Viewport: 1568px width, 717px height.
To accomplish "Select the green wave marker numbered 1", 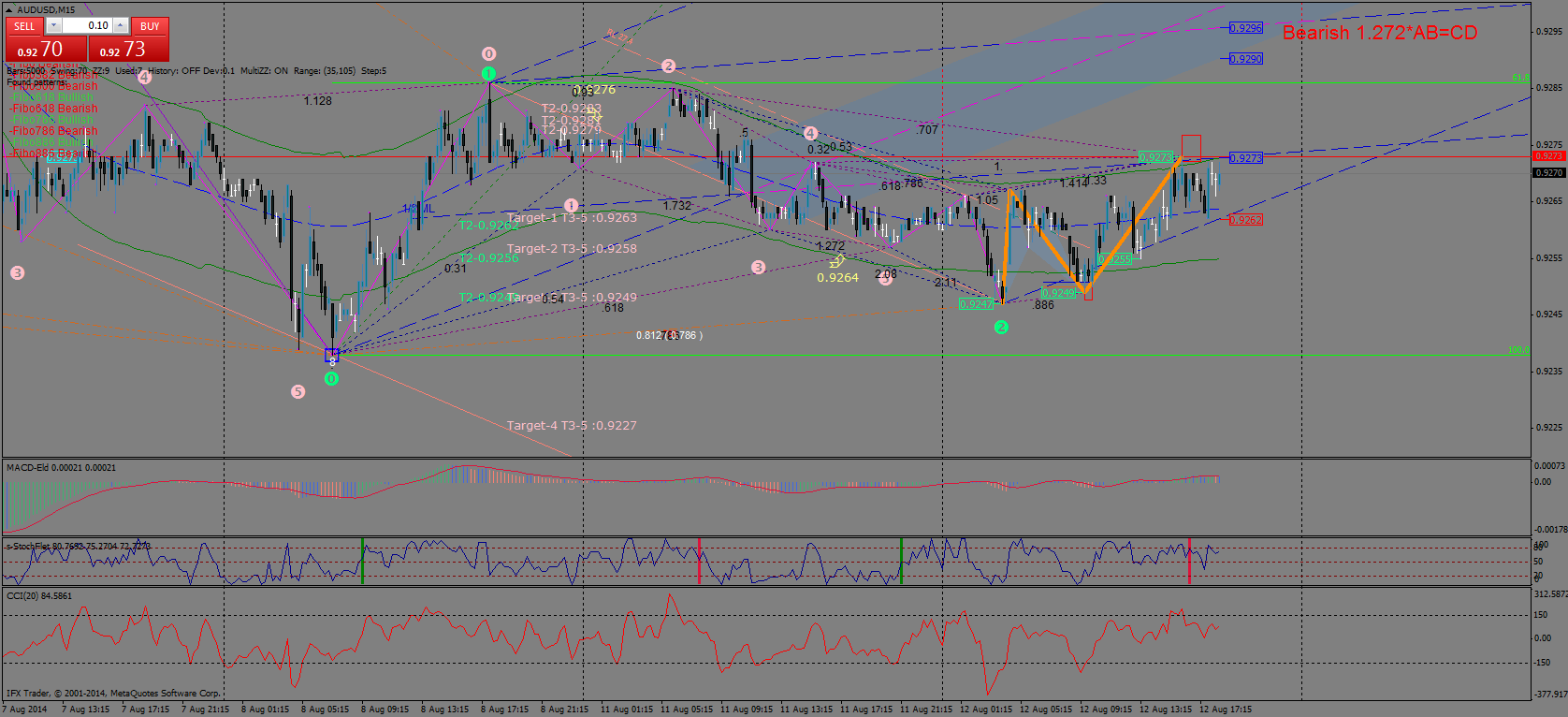I will click(x=488, y=73).
